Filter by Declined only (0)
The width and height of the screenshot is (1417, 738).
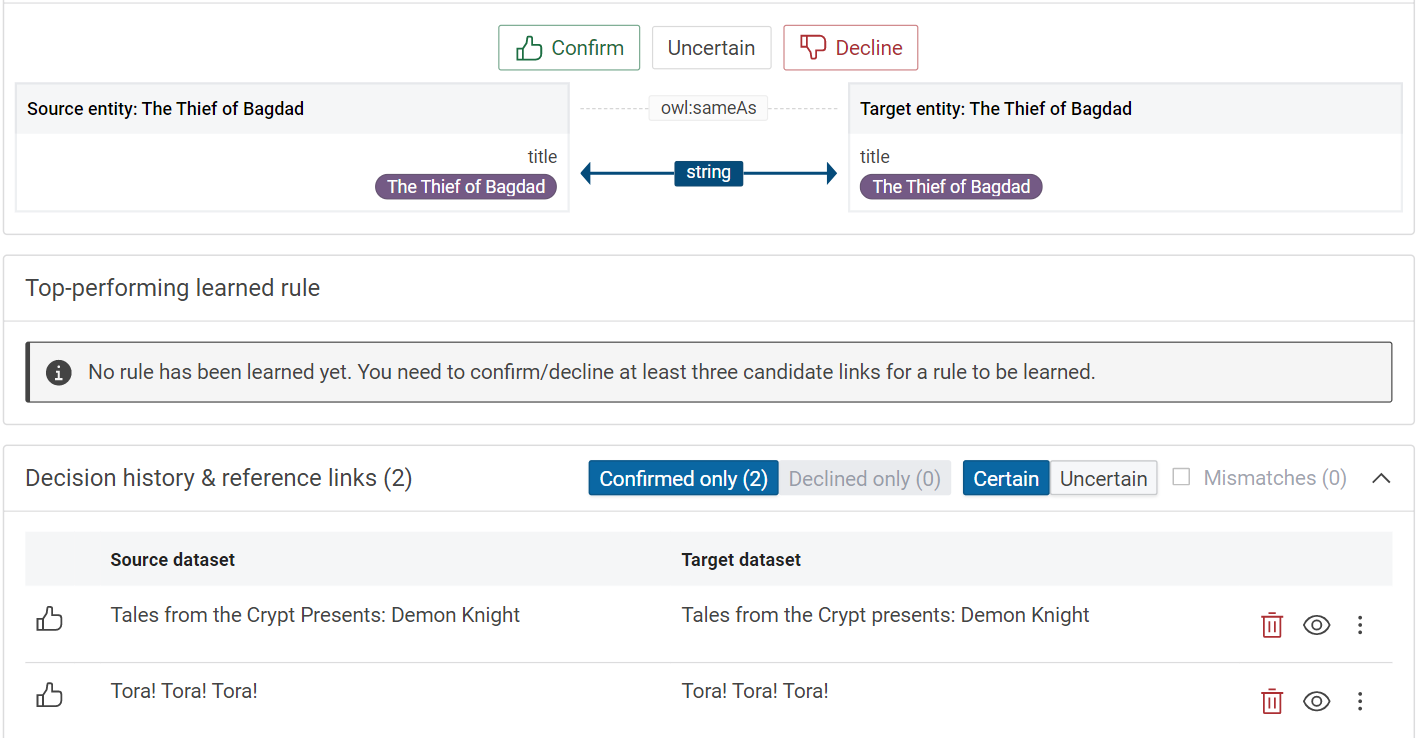pyautogui.click(x=864, y=478)
